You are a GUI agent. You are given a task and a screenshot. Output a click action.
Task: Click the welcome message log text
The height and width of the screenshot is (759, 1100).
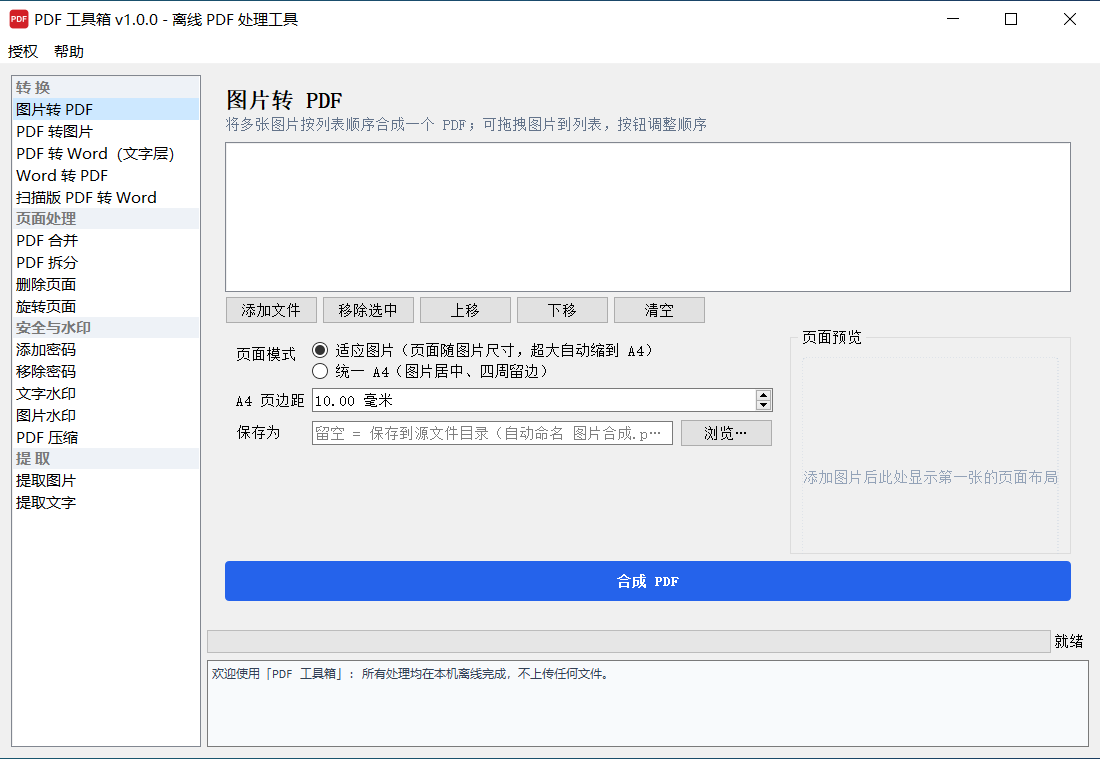click(411, 673)
